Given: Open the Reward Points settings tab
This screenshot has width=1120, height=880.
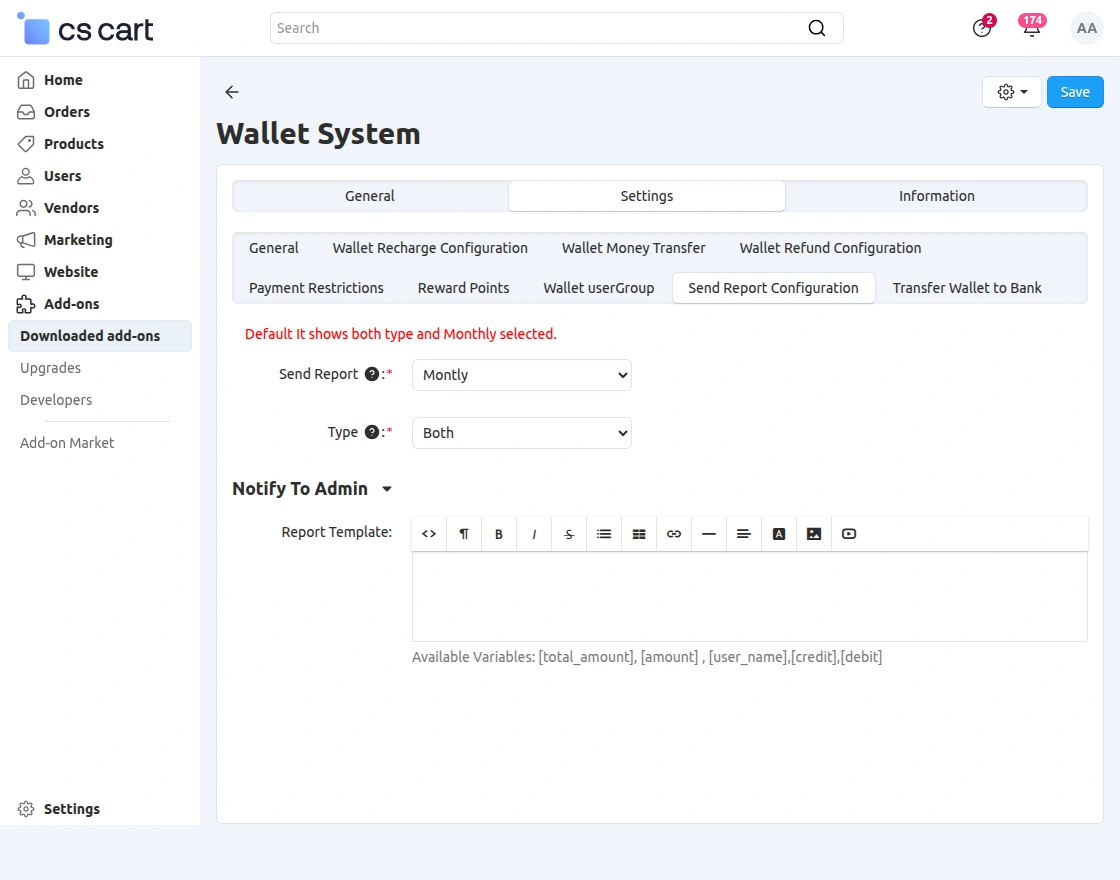Looking at the screenshot, I should tap(463, 287).
